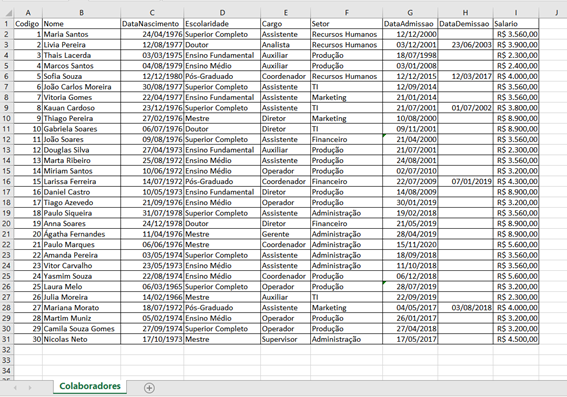The image size is (567, 397).
Task: Select the Analista cargo cell
Action: click(x=285, y=45)
